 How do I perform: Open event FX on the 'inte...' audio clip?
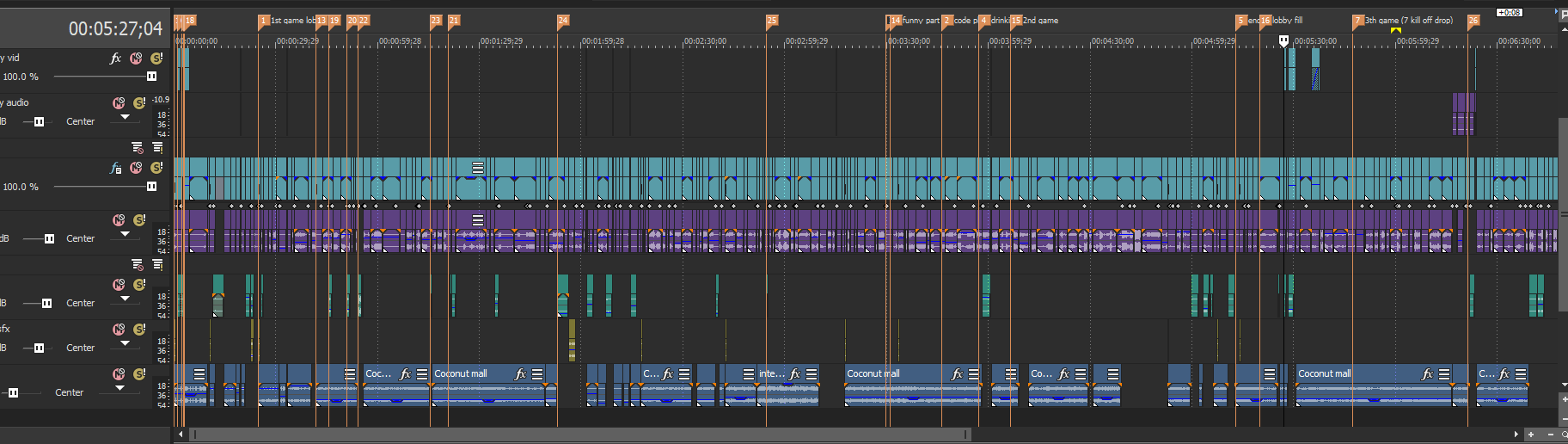795,374
